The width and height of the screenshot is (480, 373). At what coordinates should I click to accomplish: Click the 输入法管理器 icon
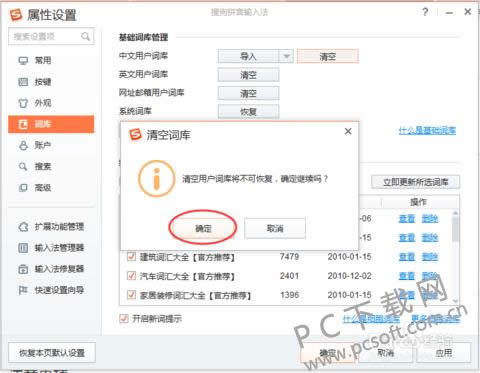[23, 248]
